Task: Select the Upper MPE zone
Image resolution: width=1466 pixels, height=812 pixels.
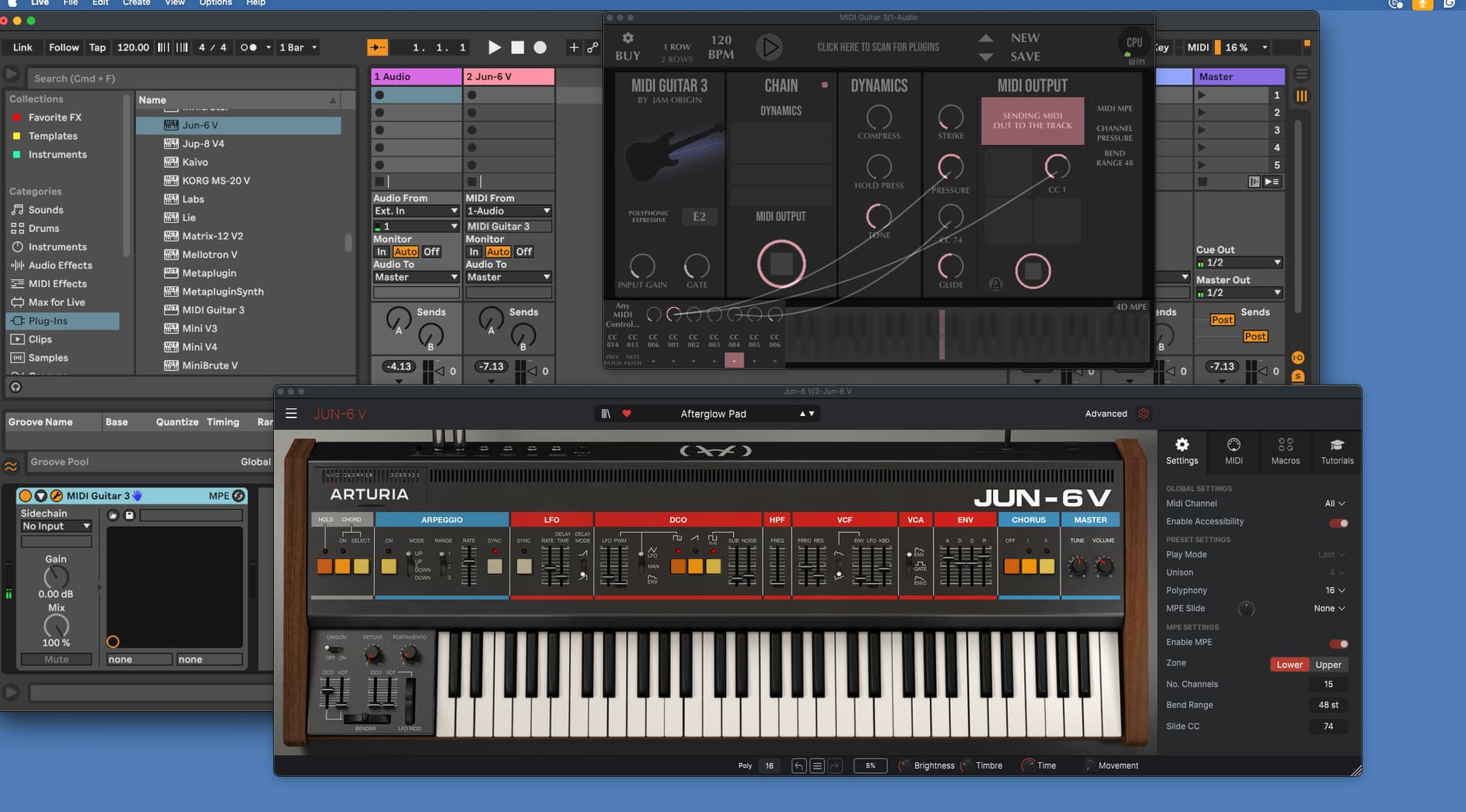Action: tap(1328, 665)
